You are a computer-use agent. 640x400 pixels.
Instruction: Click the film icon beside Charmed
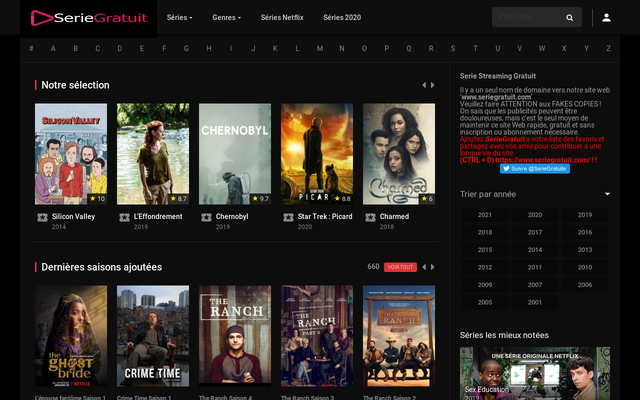tap(371, 217)
